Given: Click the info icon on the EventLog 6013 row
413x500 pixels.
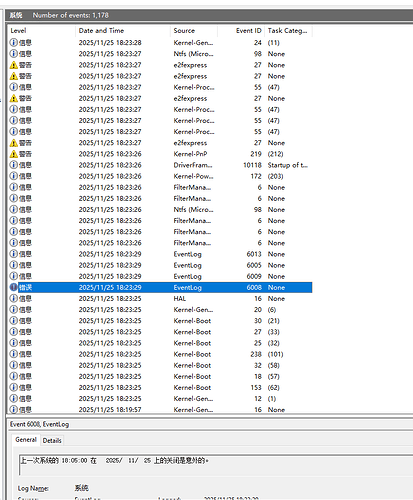Looking at the screenshot, I should point(13,254).
